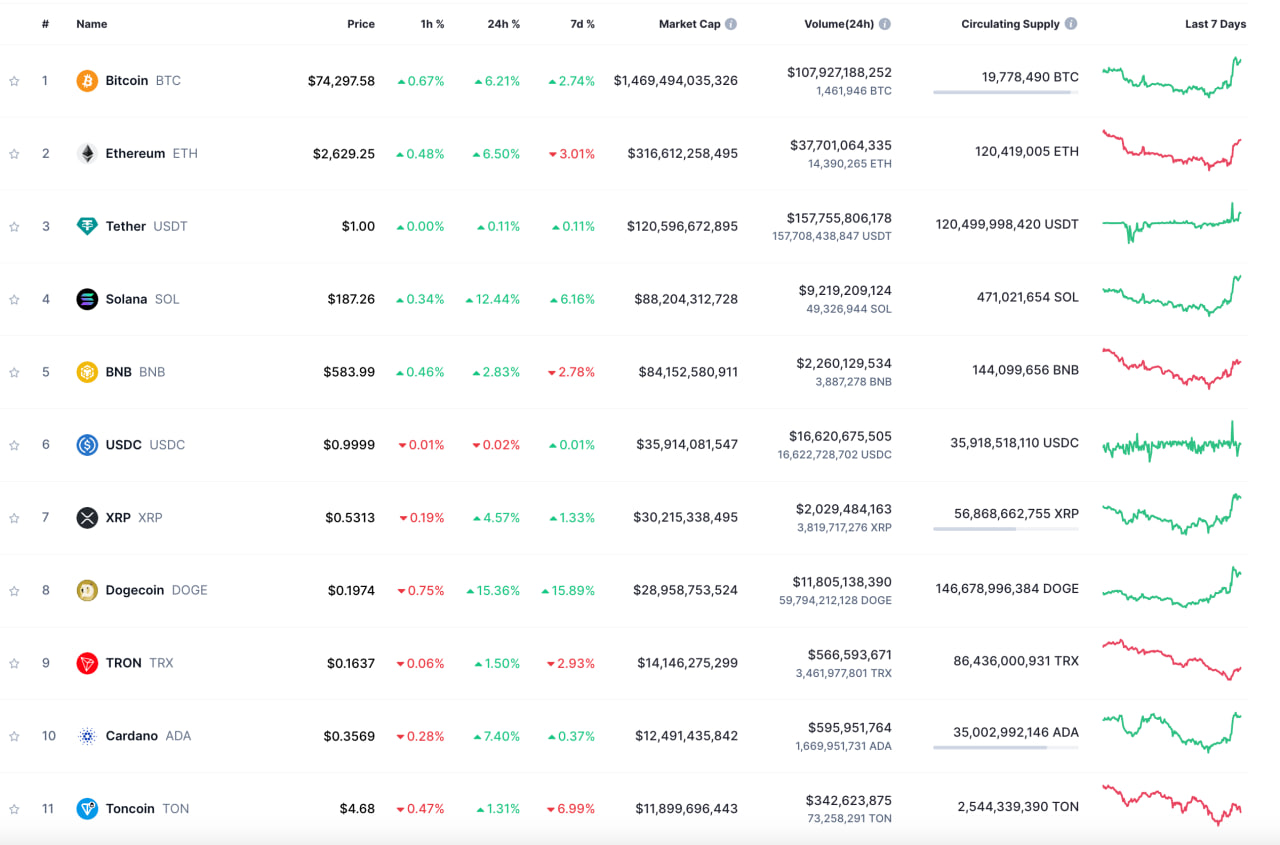This screenshot has width=1280, height=845.
Task: Open the Tether USDT name link
Action: coord(146,226)
